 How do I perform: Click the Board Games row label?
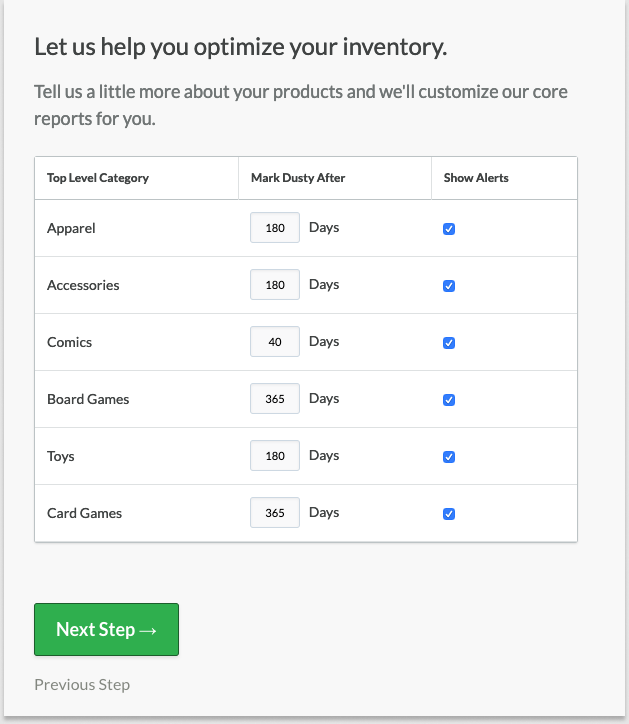(x=88, y=399)
